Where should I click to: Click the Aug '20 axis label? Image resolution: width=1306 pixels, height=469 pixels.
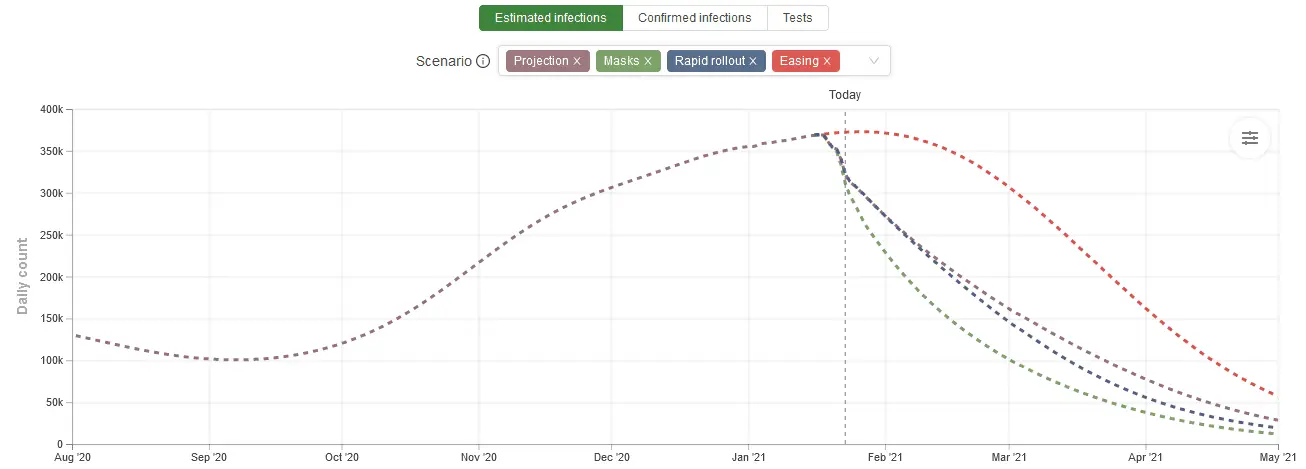coord(75,457)
